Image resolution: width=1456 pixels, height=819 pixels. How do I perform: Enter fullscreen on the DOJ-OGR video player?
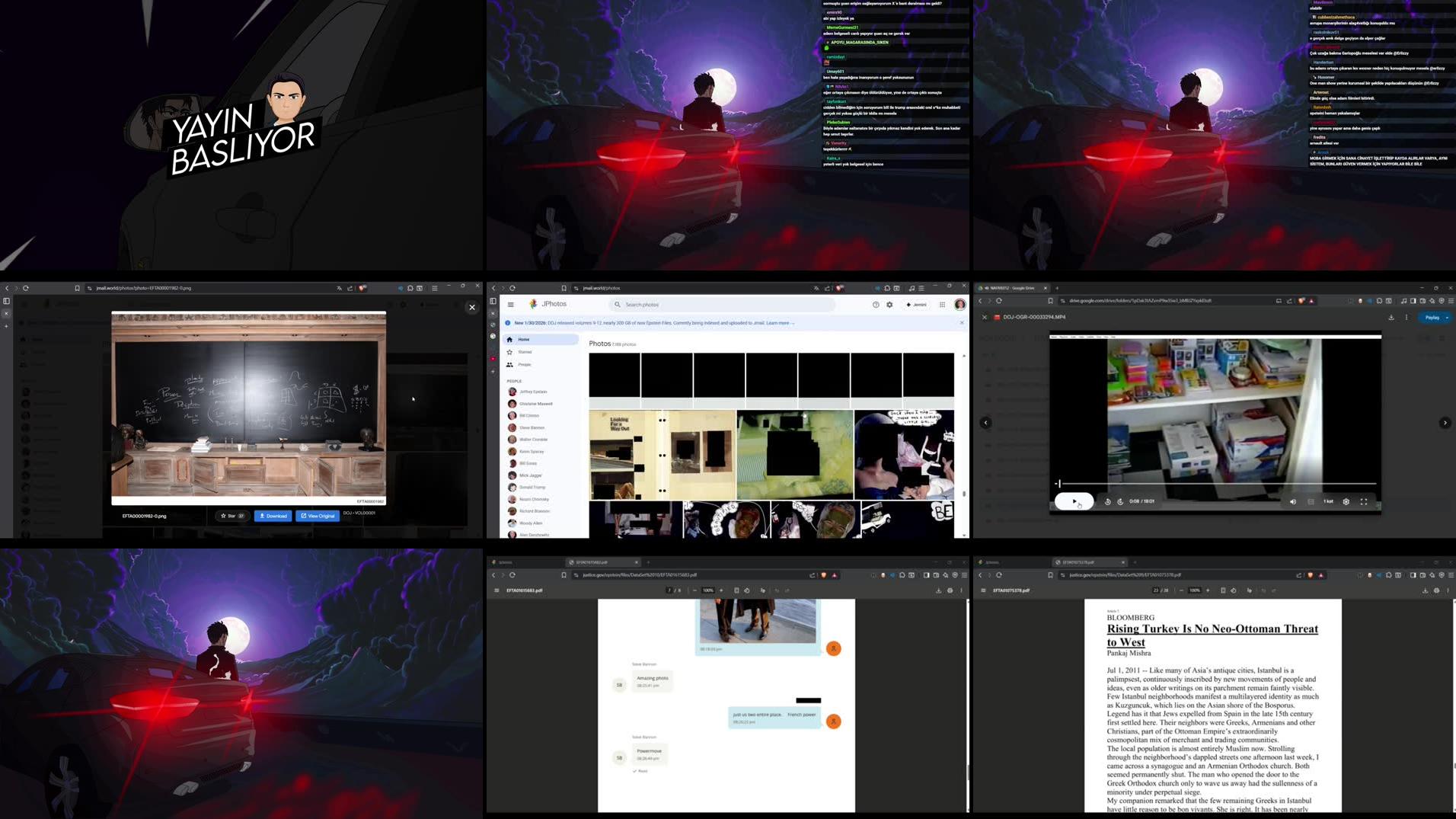click(x=1364, y=501)
